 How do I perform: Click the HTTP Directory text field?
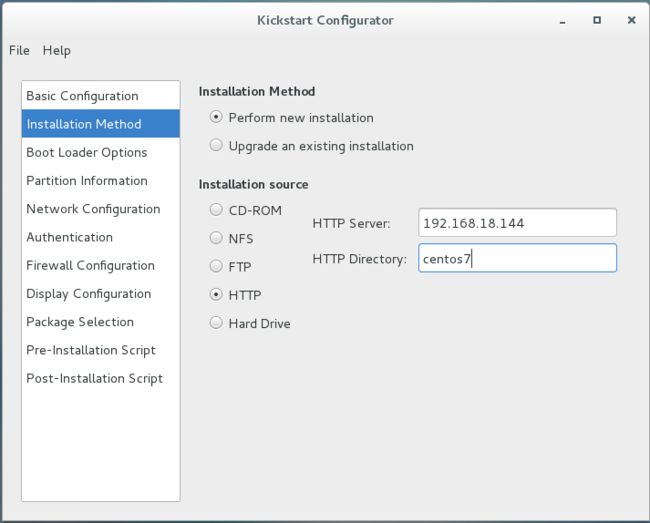coord(517,258)
